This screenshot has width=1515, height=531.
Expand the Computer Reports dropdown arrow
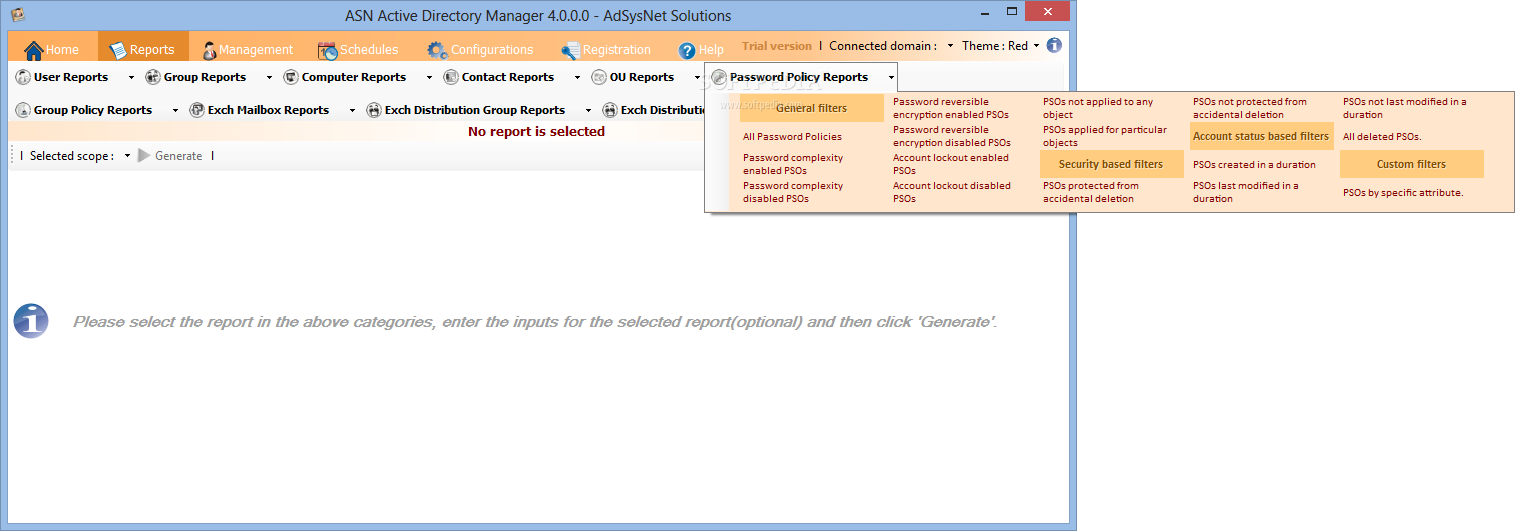[x=429, y=77]
